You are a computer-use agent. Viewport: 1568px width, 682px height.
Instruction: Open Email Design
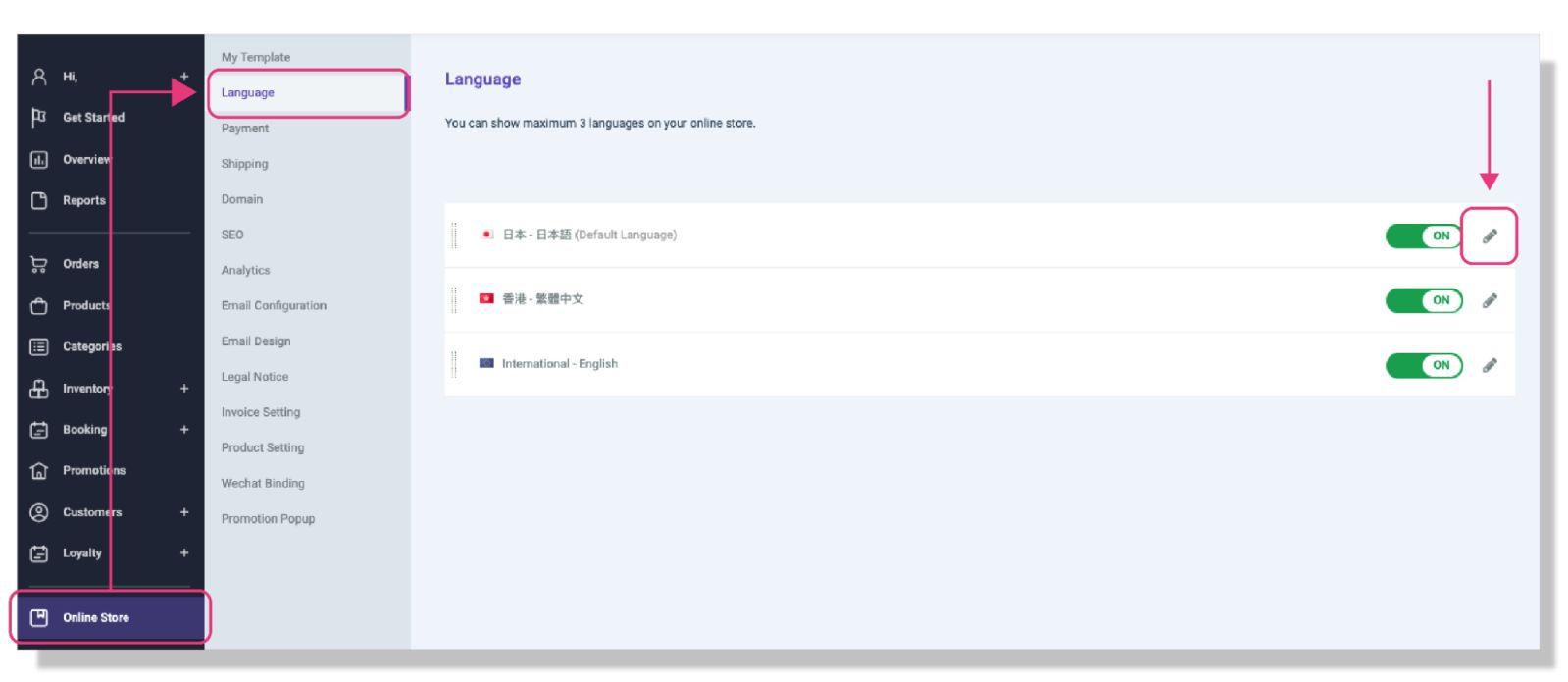tap(256, 341)
